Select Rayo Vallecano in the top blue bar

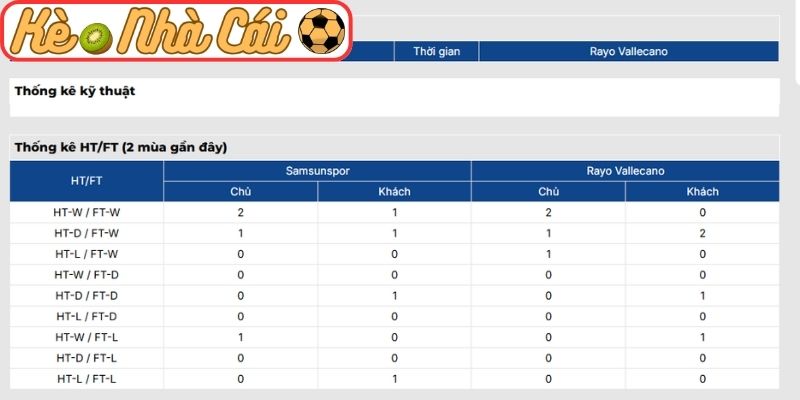click(628, 51)
